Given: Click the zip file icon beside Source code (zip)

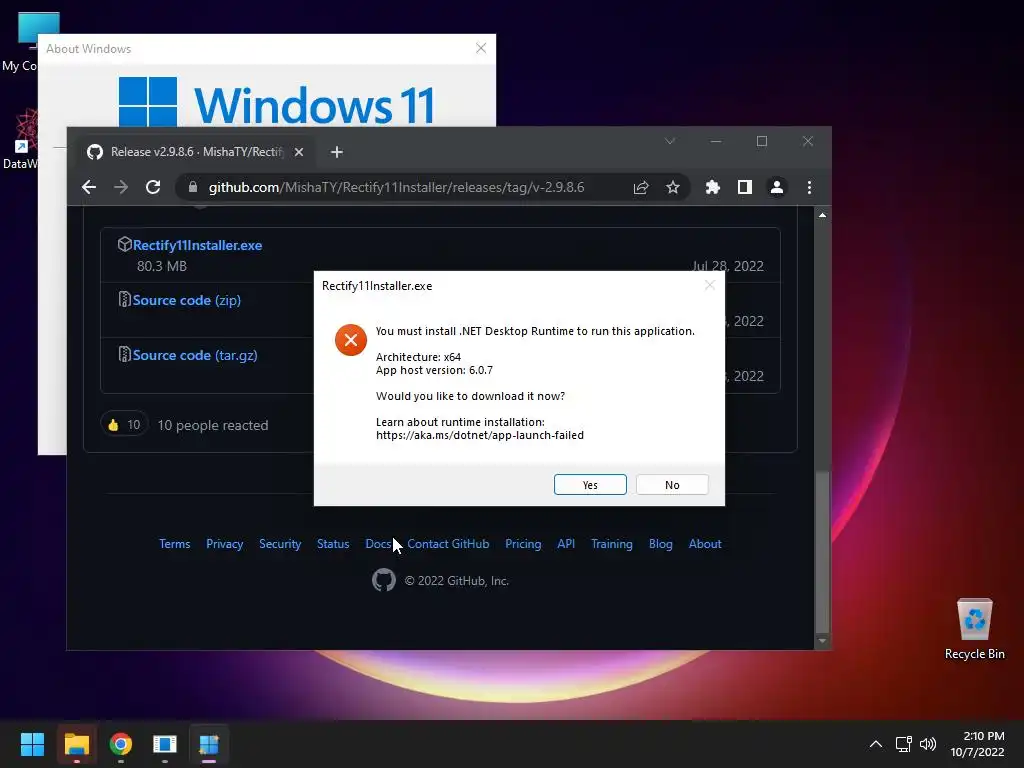Looking at the screenshot, I should point(124,299).
